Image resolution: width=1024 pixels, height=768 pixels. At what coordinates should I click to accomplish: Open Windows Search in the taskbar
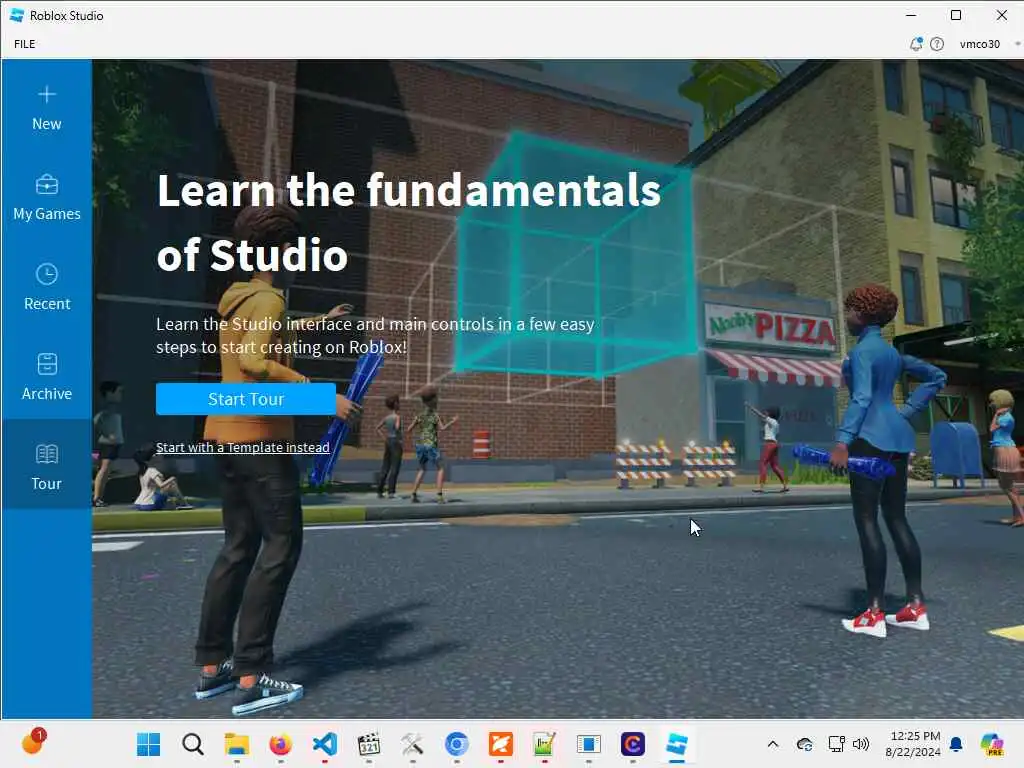tap(193, 744)
